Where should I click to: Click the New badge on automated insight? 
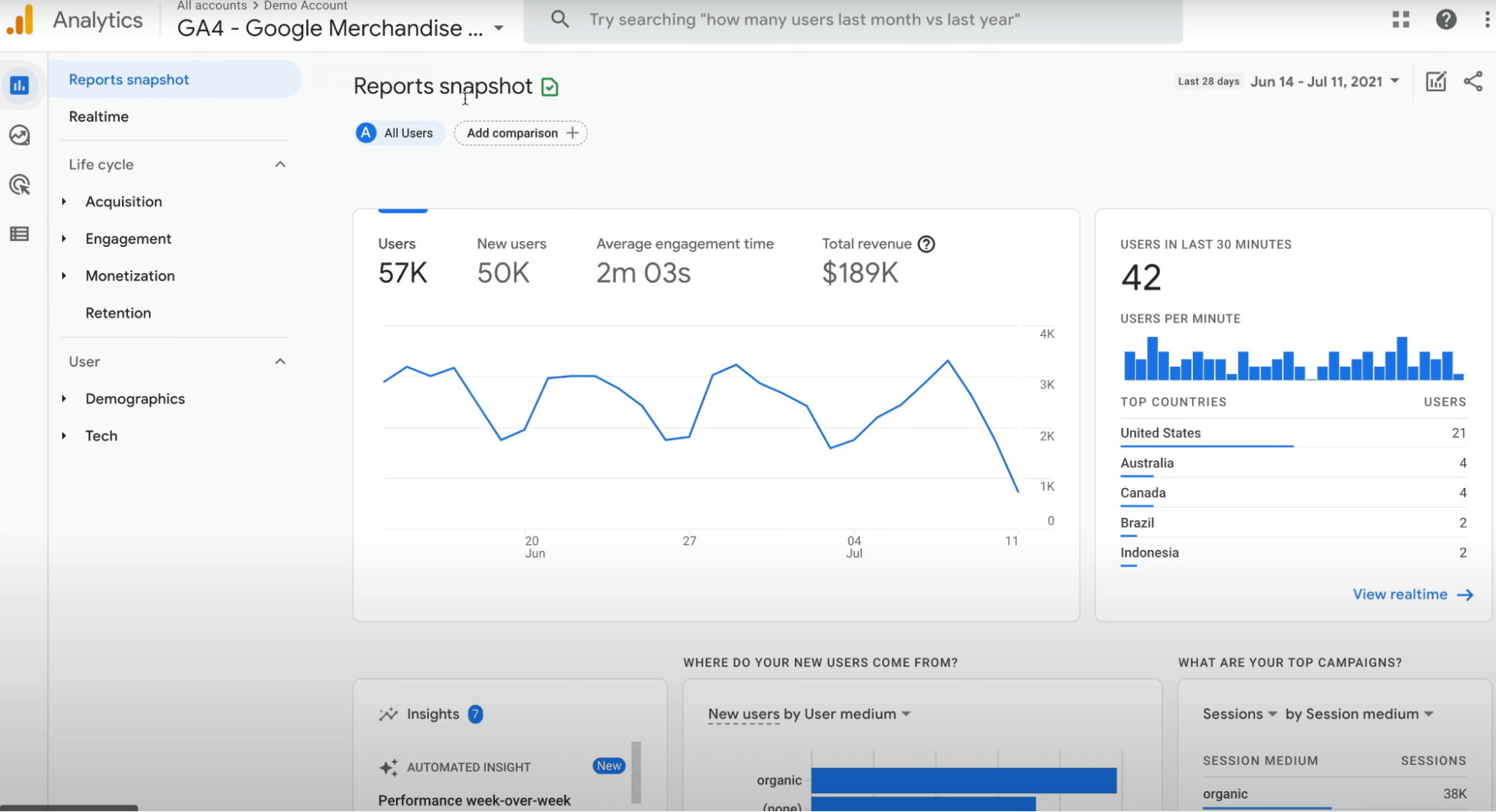(x=608, y=766)
